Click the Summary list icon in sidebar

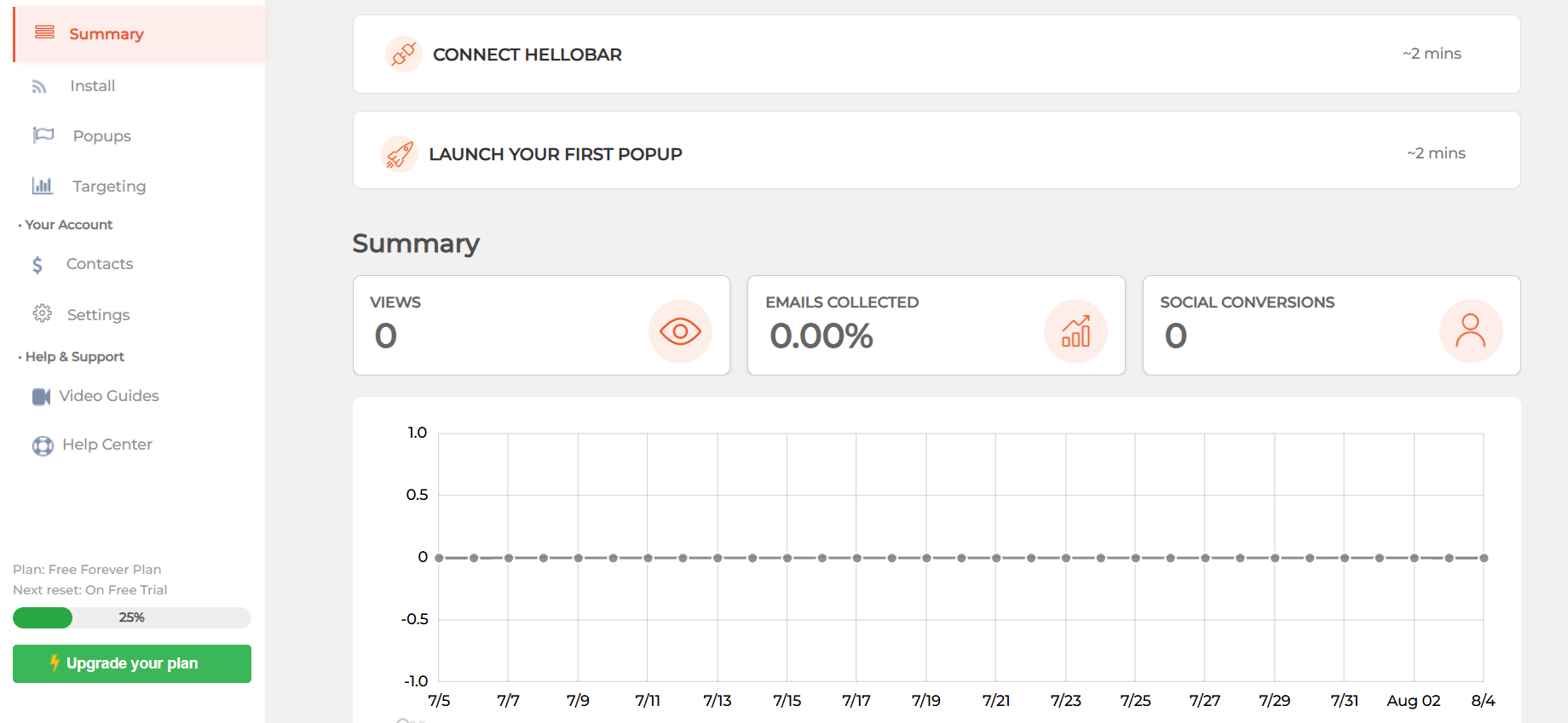tap(44, 32)
